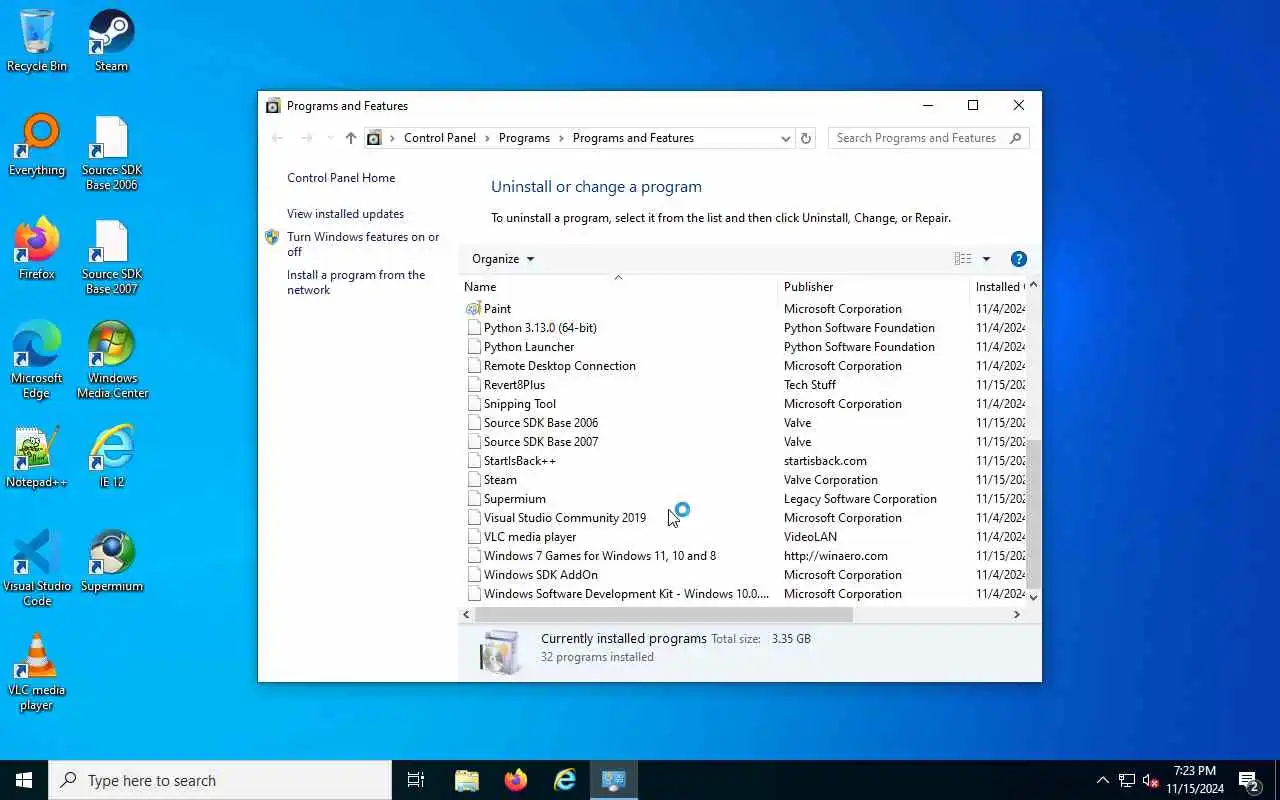
Task: Open the Microsoft Edge desktop shortcut
Action: click(37, 361)
